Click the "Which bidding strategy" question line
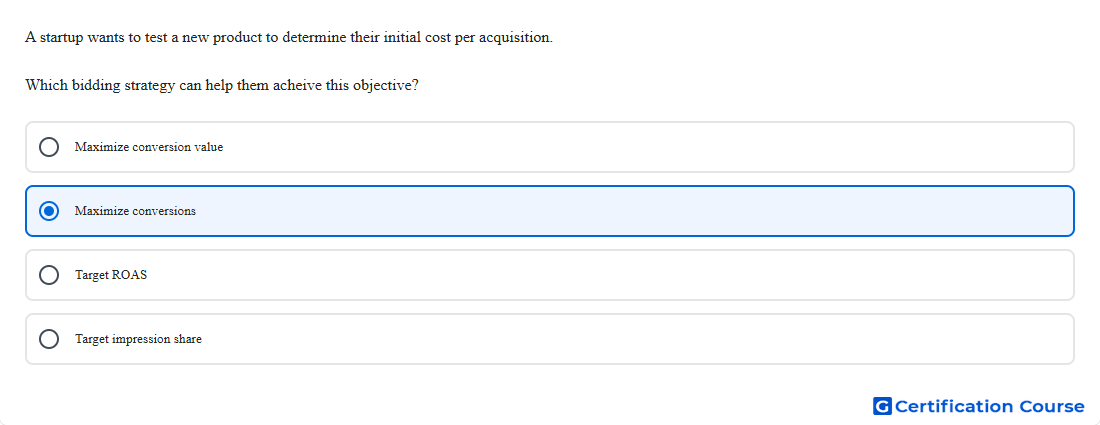Image resolution: width=1100 pixels, height=425 pixels. tap(222, 86)
